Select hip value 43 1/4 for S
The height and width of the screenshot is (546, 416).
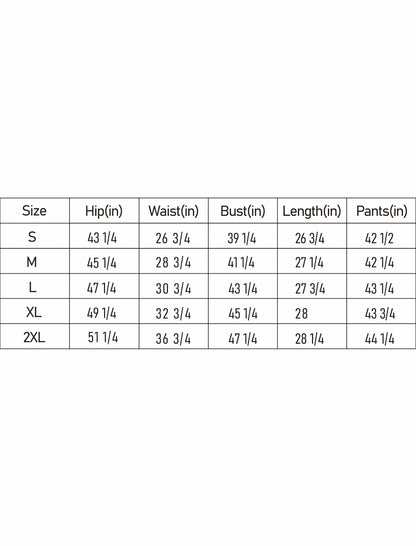click(x=102, y=238)
